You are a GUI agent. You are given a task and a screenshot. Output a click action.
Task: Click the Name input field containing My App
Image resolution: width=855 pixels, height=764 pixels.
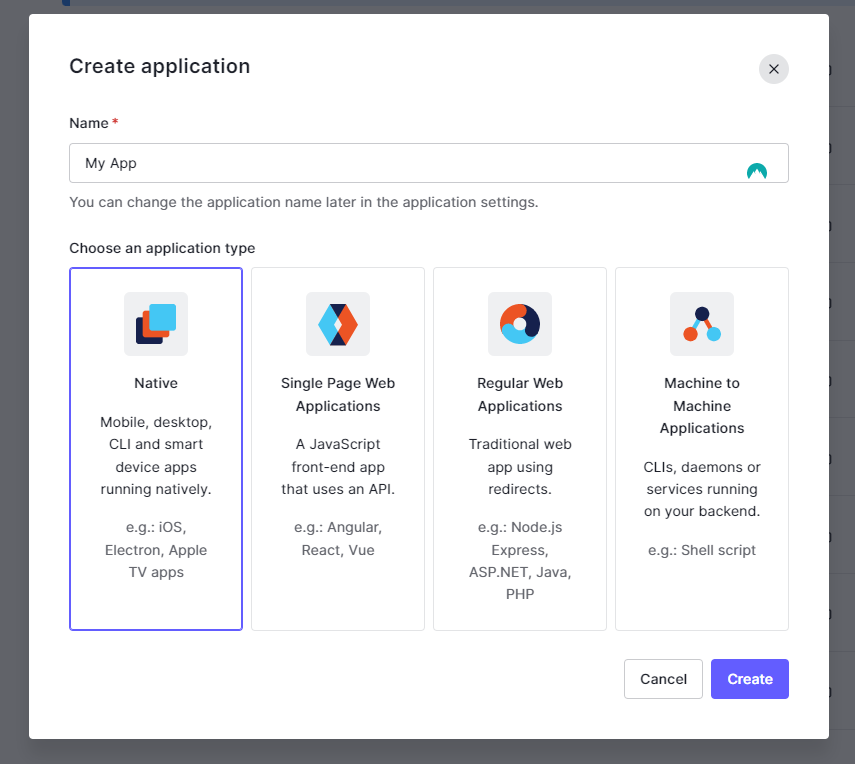(400, 163)
